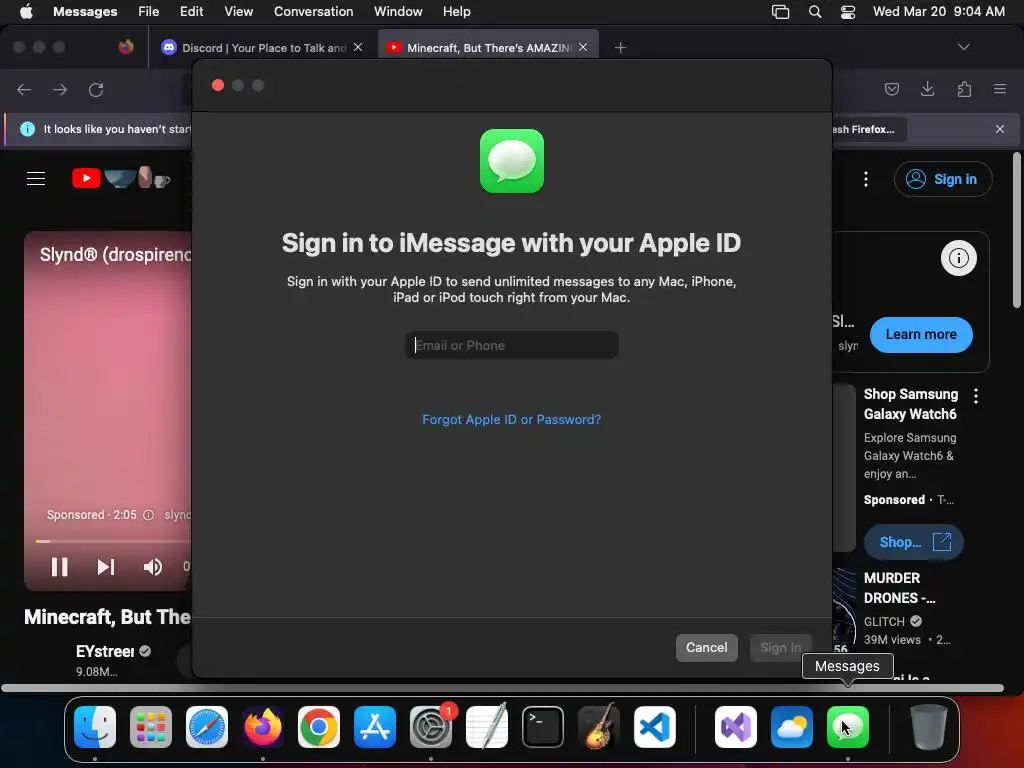Dismiss the Firefox notification bar
The height and width of the screenshot is (768, 1024).
coord(1000,129)
